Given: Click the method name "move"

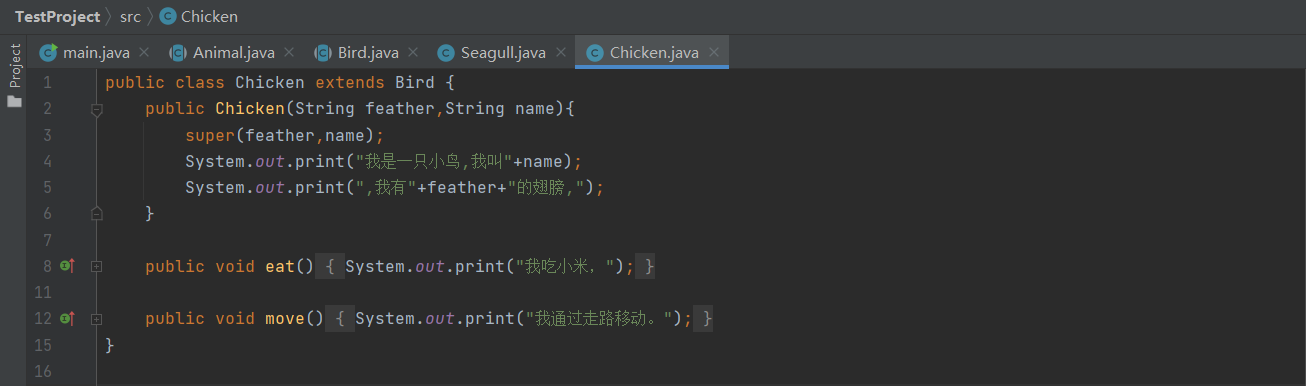Looking at the screenshot, I should [285, 318].
